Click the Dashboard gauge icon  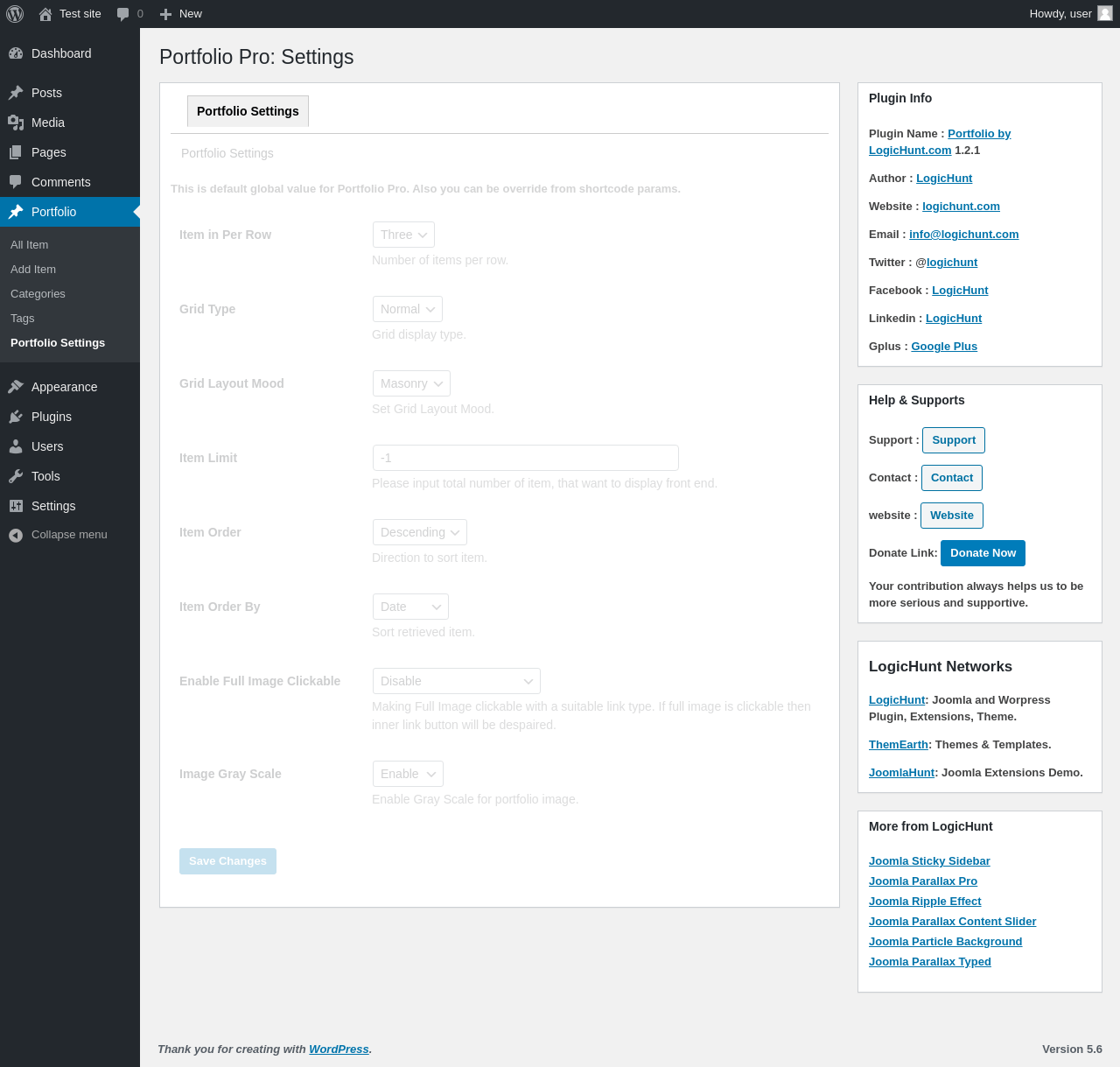[x=16, y=53]
